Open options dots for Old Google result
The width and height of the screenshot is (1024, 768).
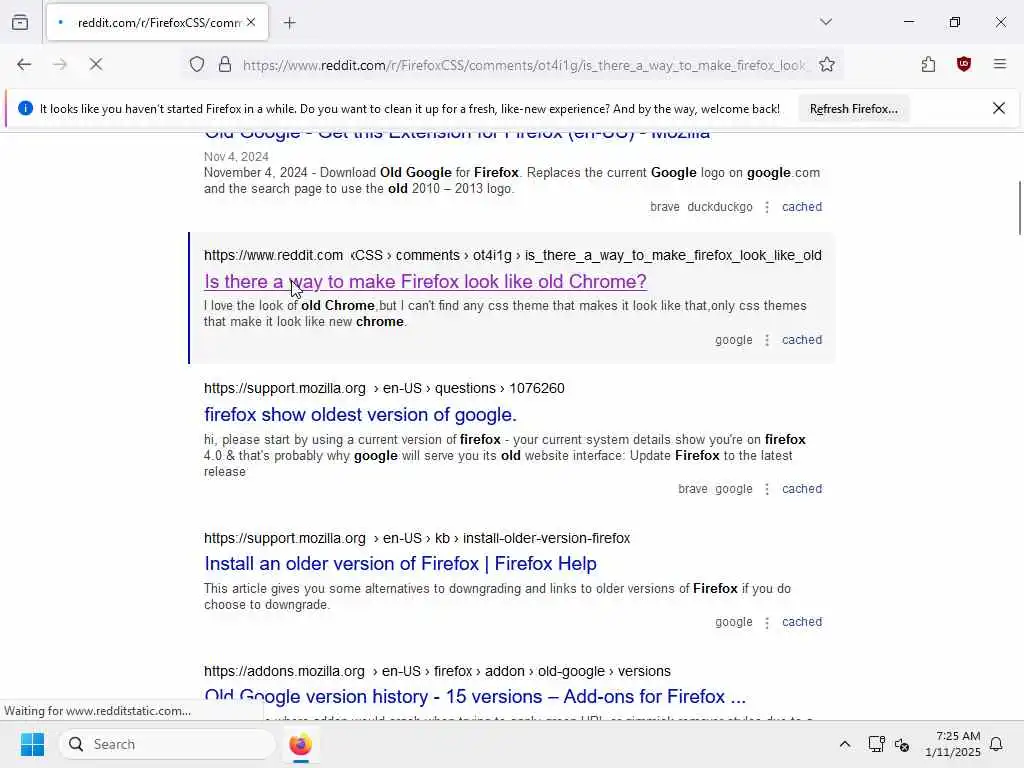767,207
